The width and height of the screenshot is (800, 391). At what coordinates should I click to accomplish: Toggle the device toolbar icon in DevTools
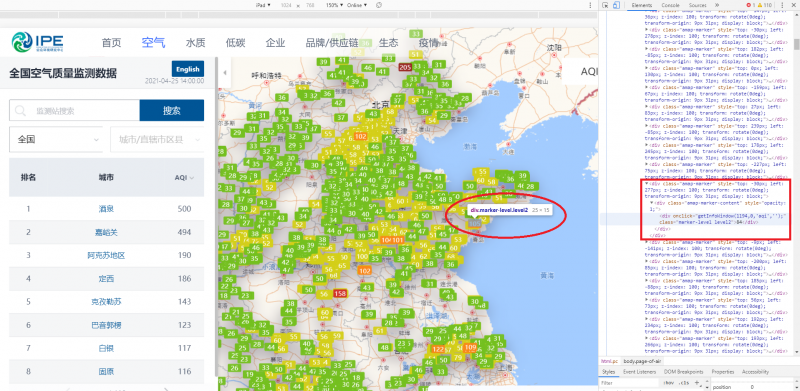(616, 5)
